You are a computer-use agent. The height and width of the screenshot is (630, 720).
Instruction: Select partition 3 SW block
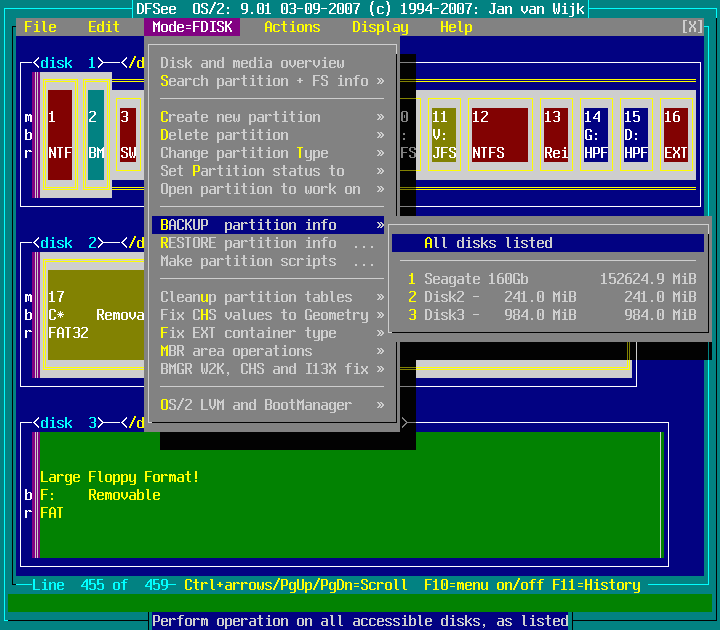pyautogui.click(x=129, y=135)
